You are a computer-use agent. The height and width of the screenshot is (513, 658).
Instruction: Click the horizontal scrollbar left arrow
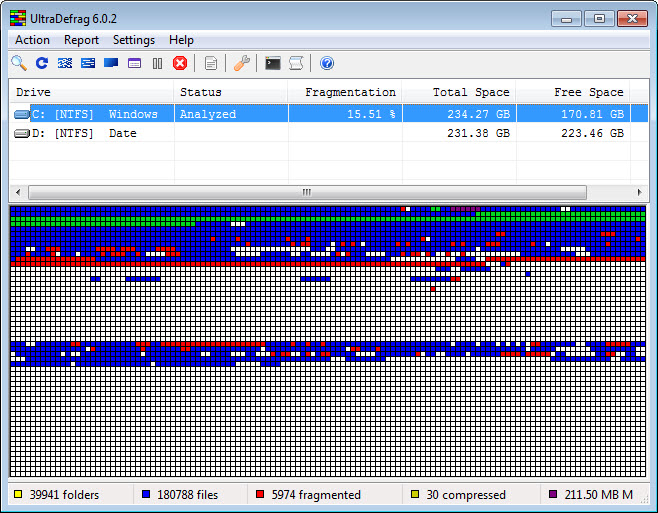[x=18, y=192]
